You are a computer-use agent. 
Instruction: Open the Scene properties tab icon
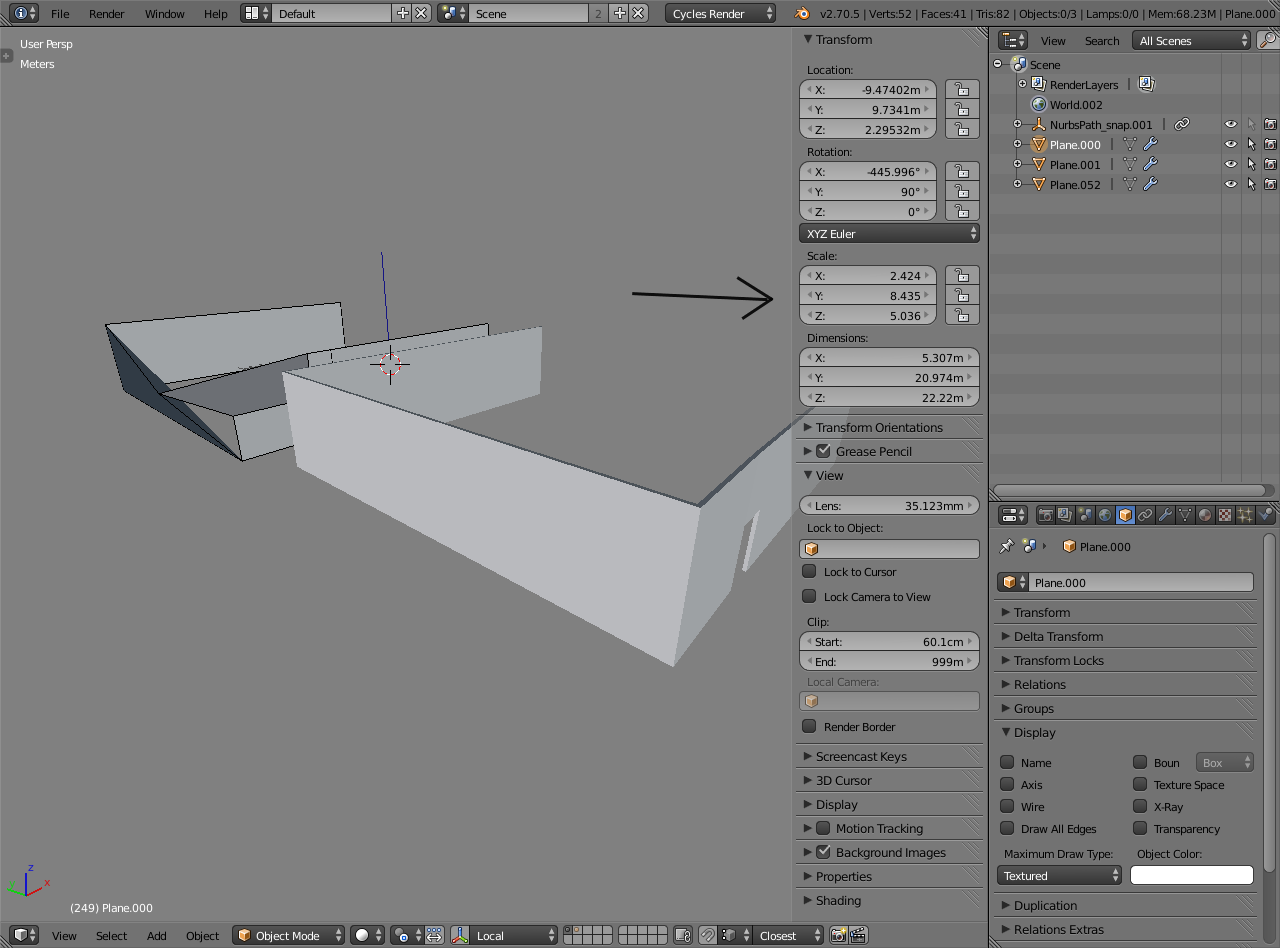click(x=1085, y=515)
